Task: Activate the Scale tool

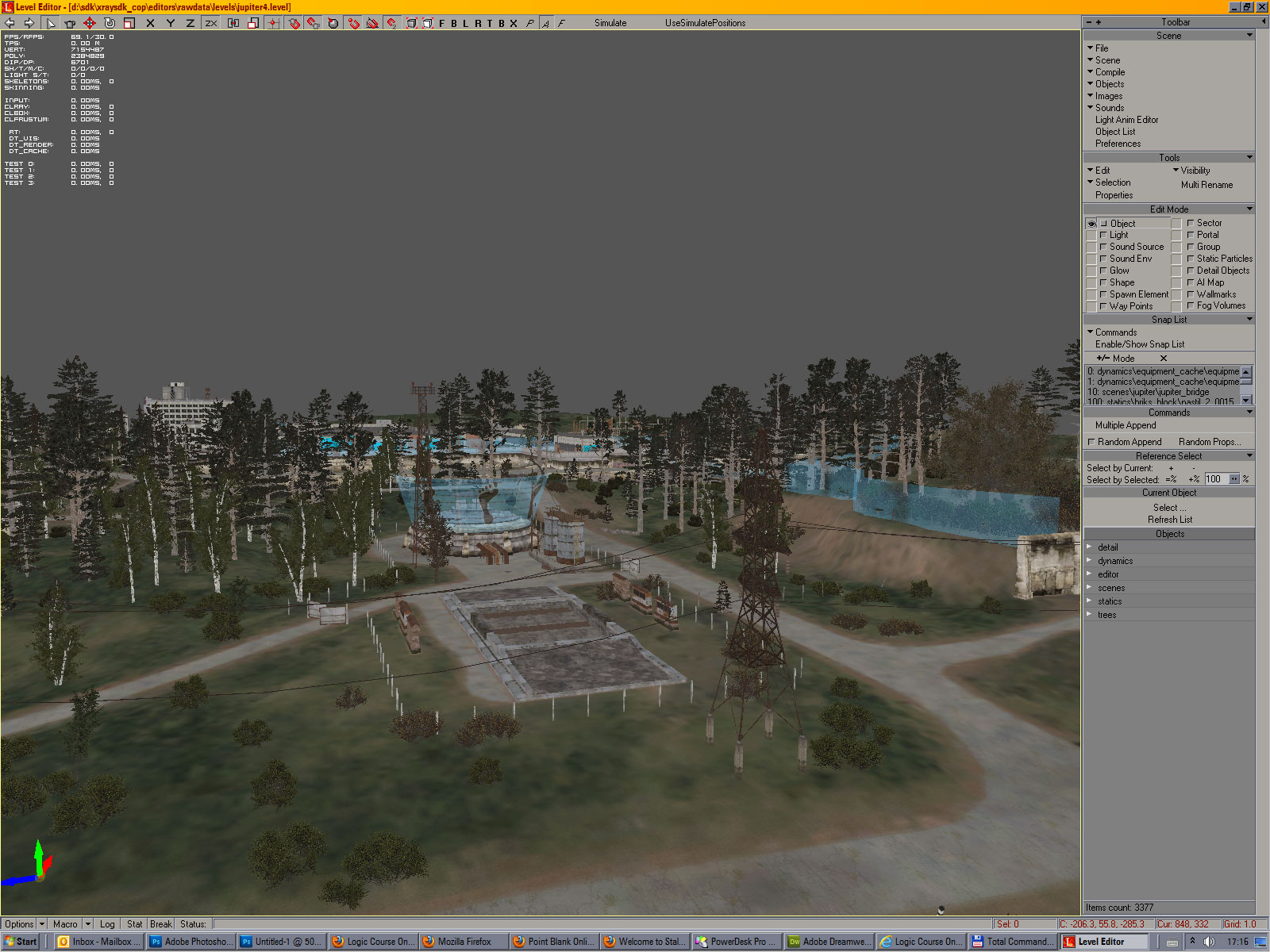Action: tap(129, 23)
